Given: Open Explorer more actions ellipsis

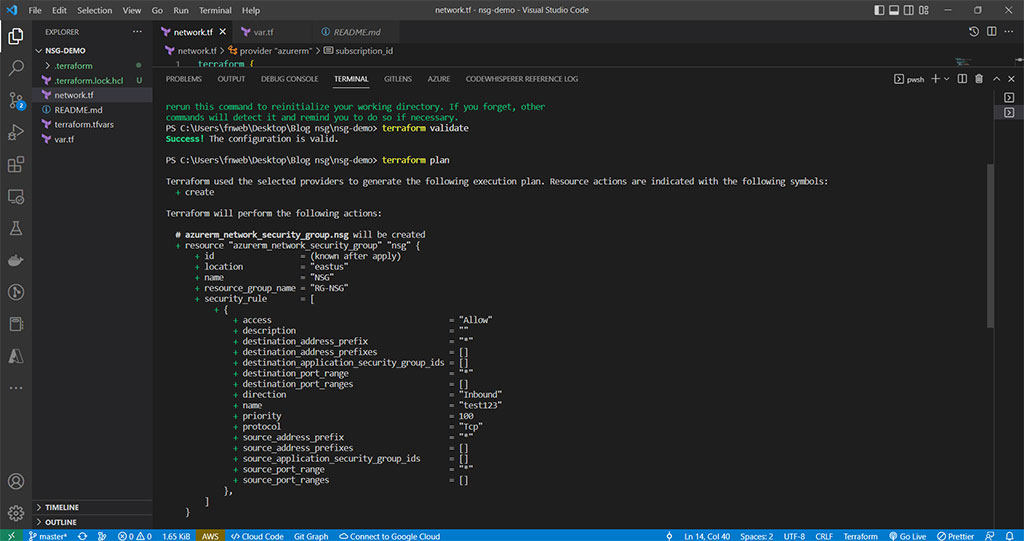Looking at the screenshot, I should [x=137, y=31].
